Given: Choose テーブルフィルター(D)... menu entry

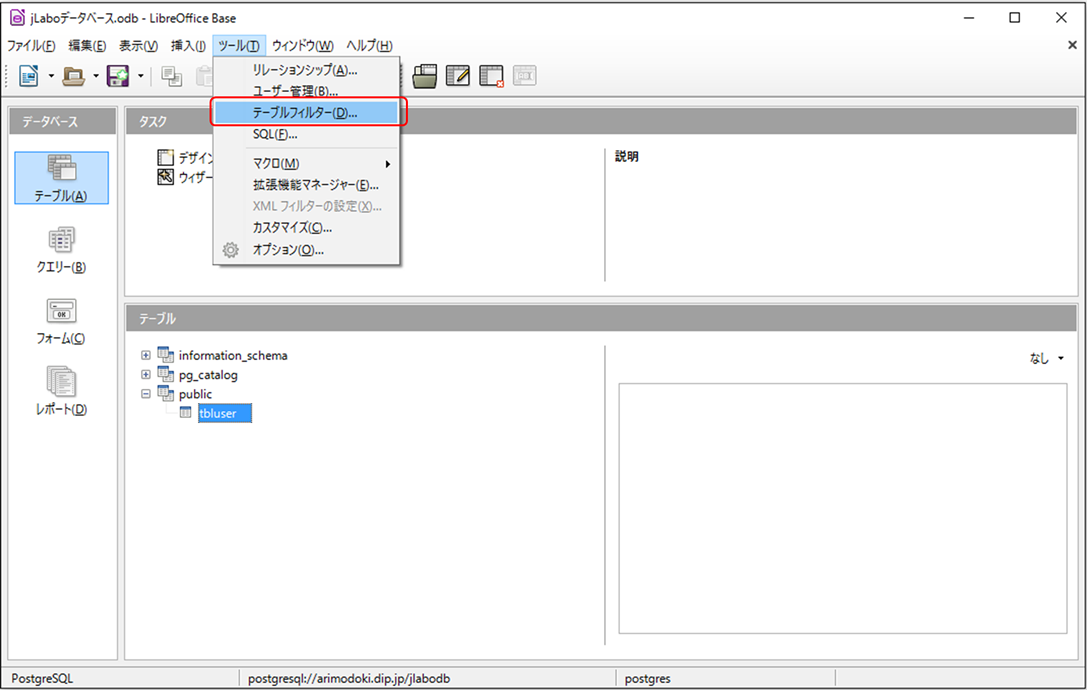Looking at the screenshot, I should (306, 112).
